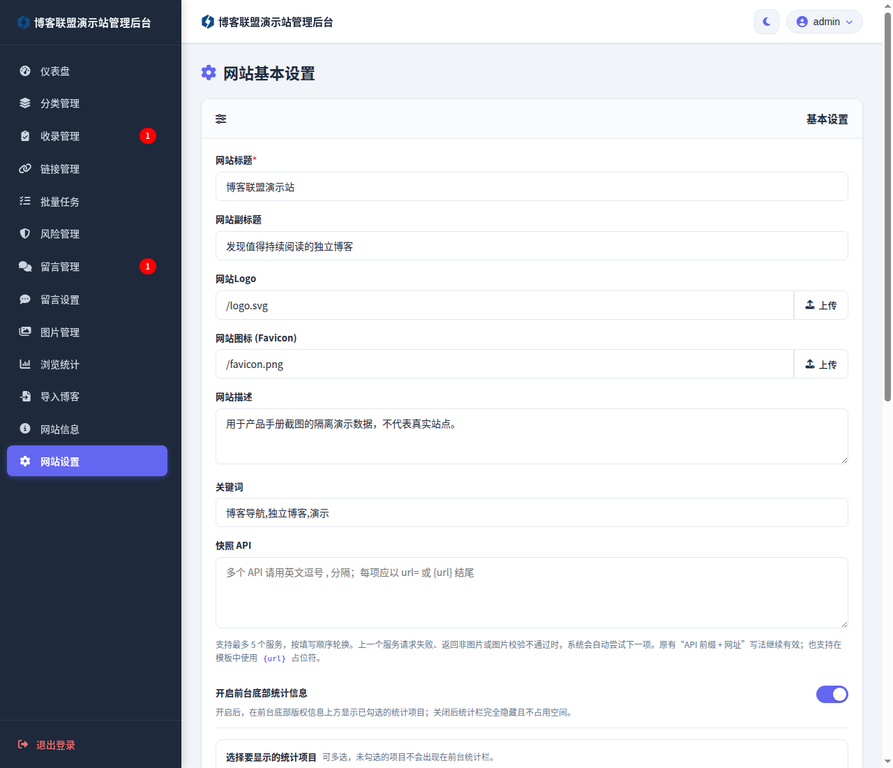Click the gear icon beside 网站基本设置 heading
This screenshot has width=893, height=768.
pyautogui.click(x=208, y=73)
